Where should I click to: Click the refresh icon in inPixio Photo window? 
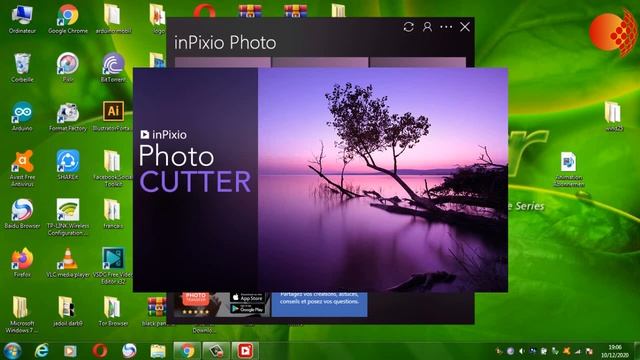click(409, 27)
